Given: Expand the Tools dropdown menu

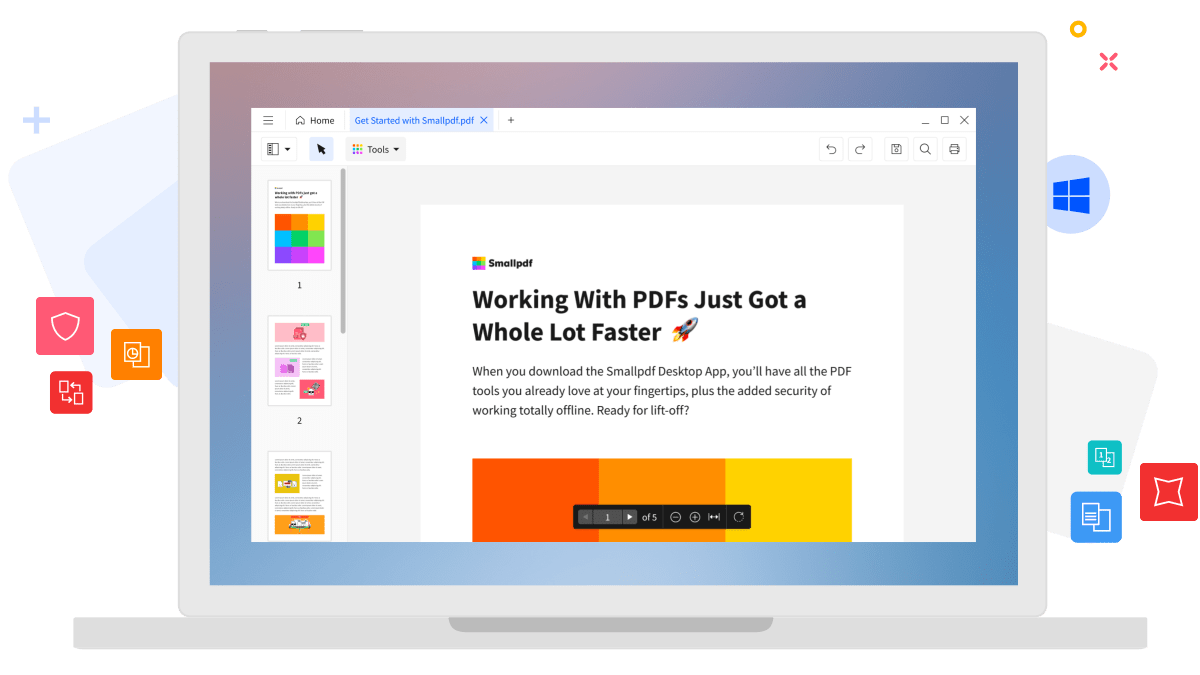Looking at the screenshot, I should coord(376,149).
